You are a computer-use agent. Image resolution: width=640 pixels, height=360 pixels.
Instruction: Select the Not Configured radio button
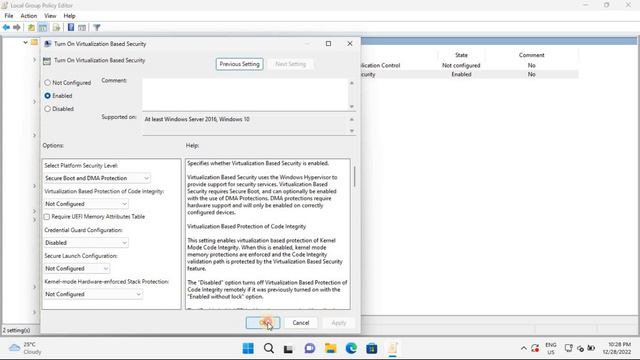pos(47,82)
